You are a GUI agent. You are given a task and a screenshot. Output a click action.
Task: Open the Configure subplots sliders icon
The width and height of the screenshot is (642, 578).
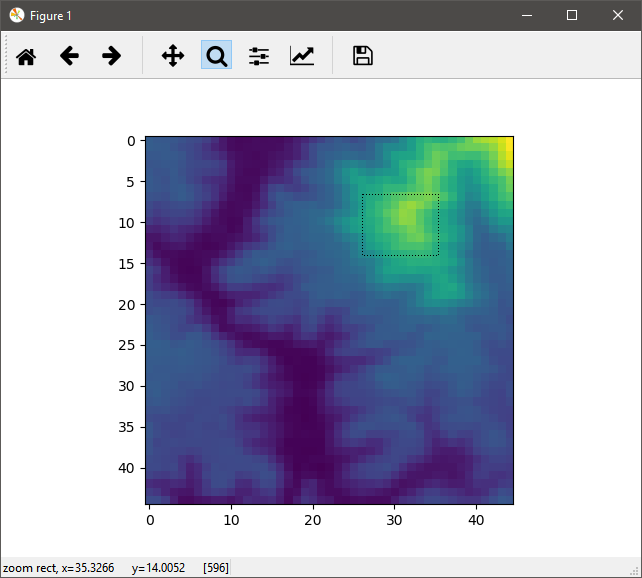point(259,56)
